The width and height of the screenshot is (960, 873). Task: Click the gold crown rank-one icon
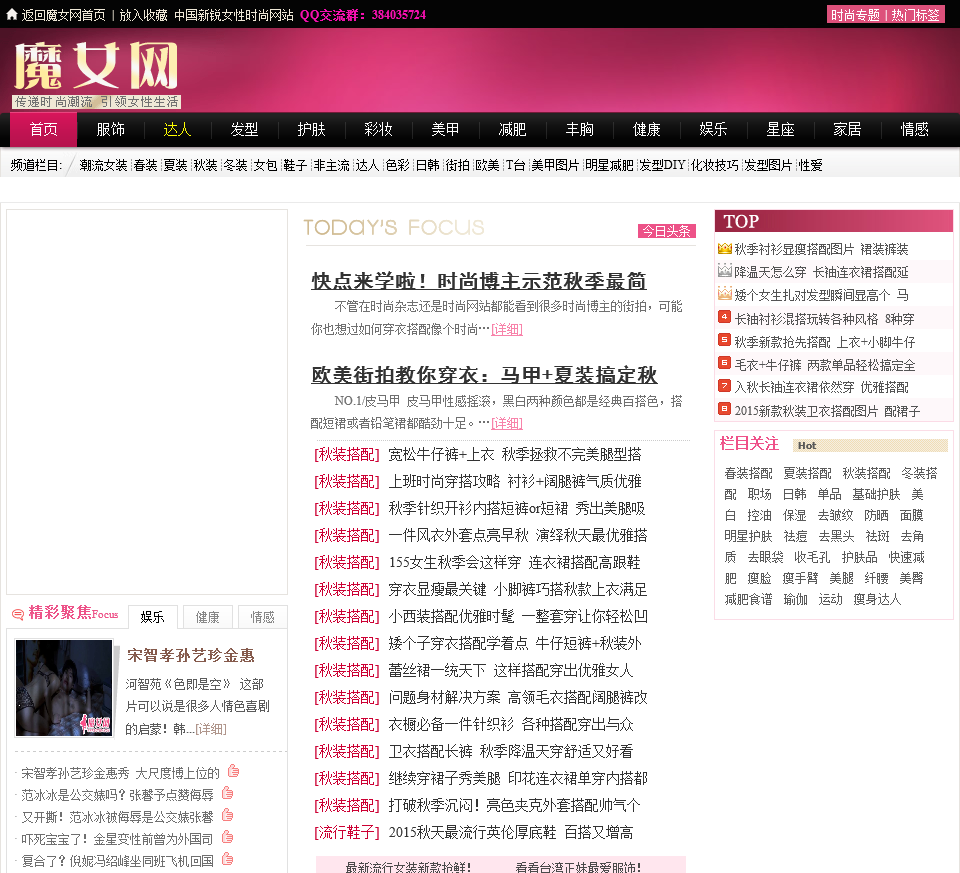(x=724, y=248)
